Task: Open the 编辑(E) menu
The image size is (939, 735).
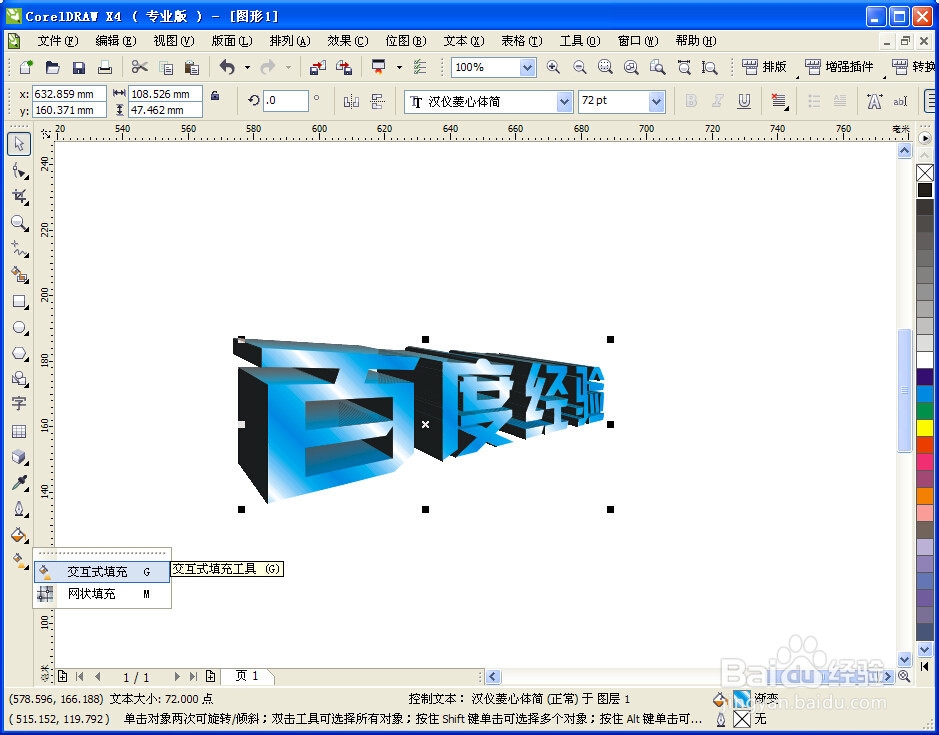Action: click(x=116, y=41)
